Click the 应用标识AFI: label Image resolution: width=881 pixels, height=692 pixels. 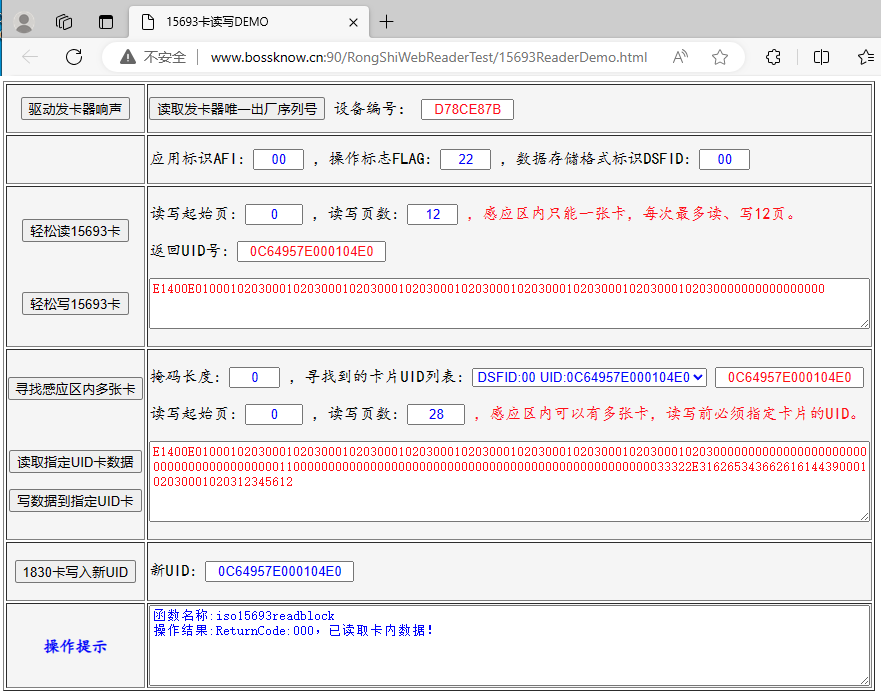click(198, 159)
